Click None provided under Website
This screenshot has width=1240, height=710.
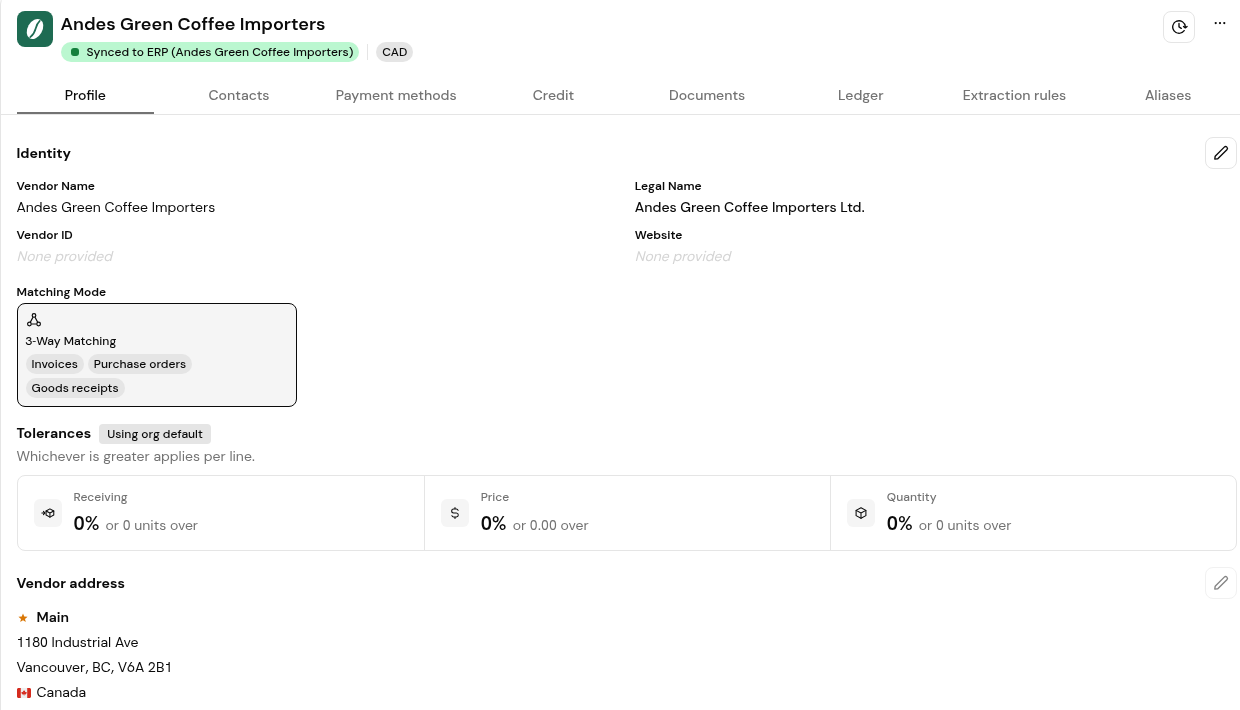click(683, 256)
